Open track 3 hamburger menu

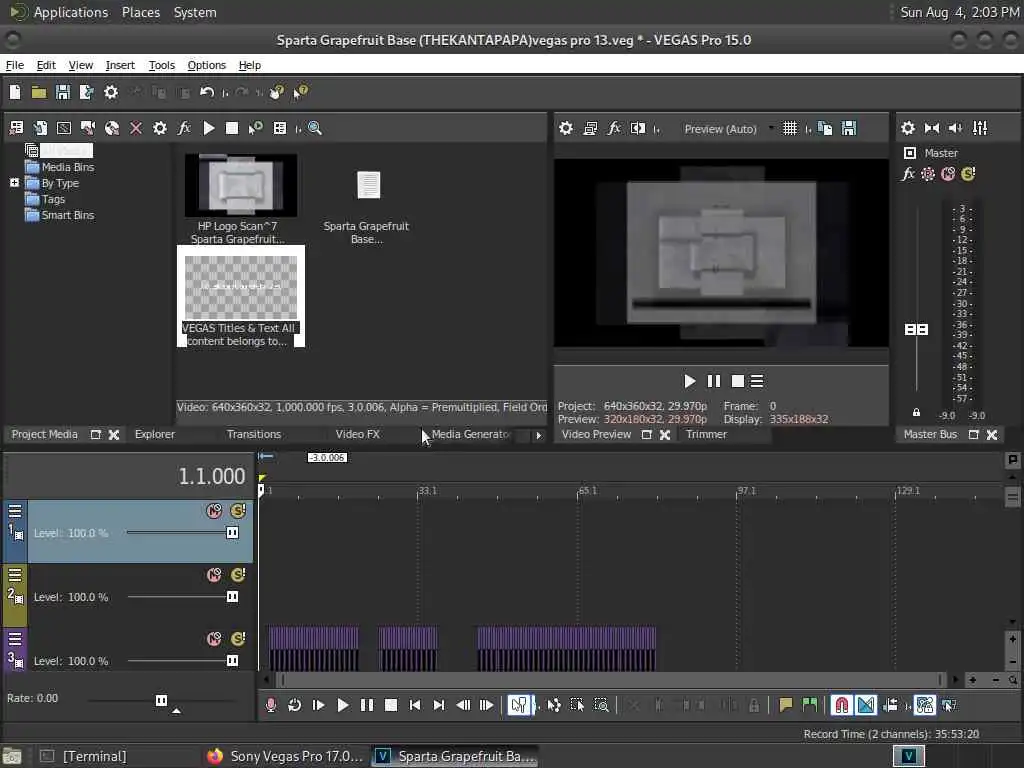click(14, 639)
